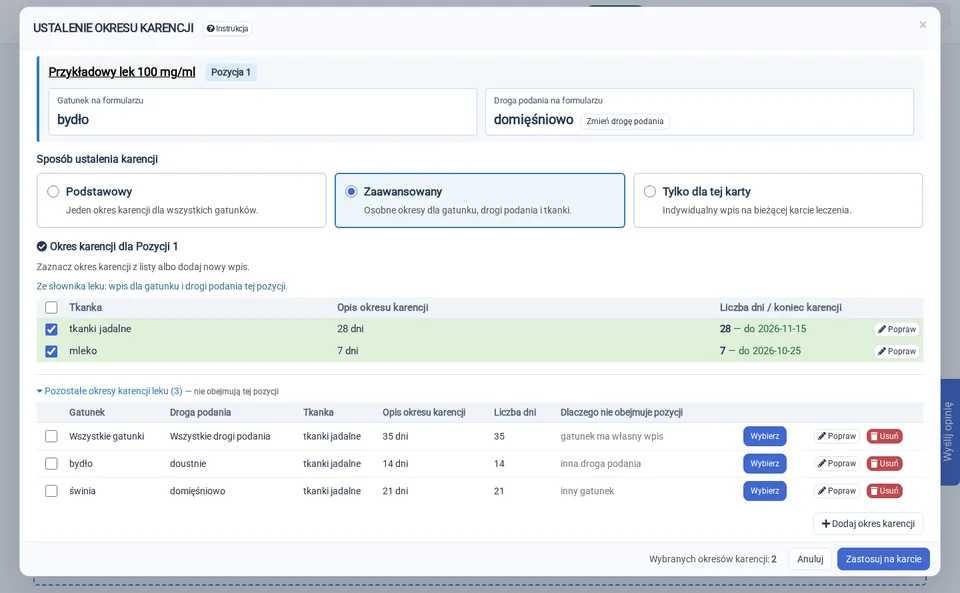This screenshot has height=593, width=960.
Task: Select the Podstawowy radio option
Action: click(x=53, y=192)
